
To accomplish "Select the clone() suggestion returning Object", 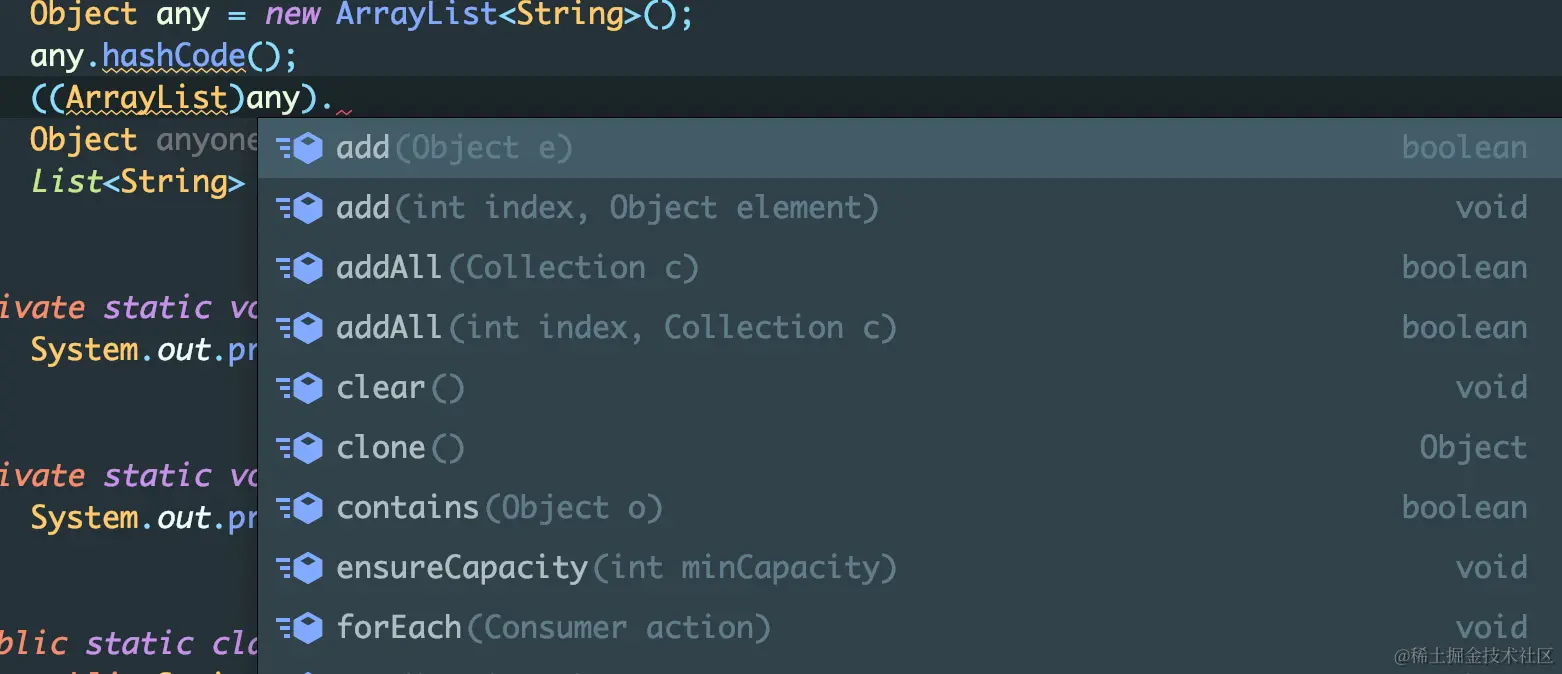I will tap(400, 448).
